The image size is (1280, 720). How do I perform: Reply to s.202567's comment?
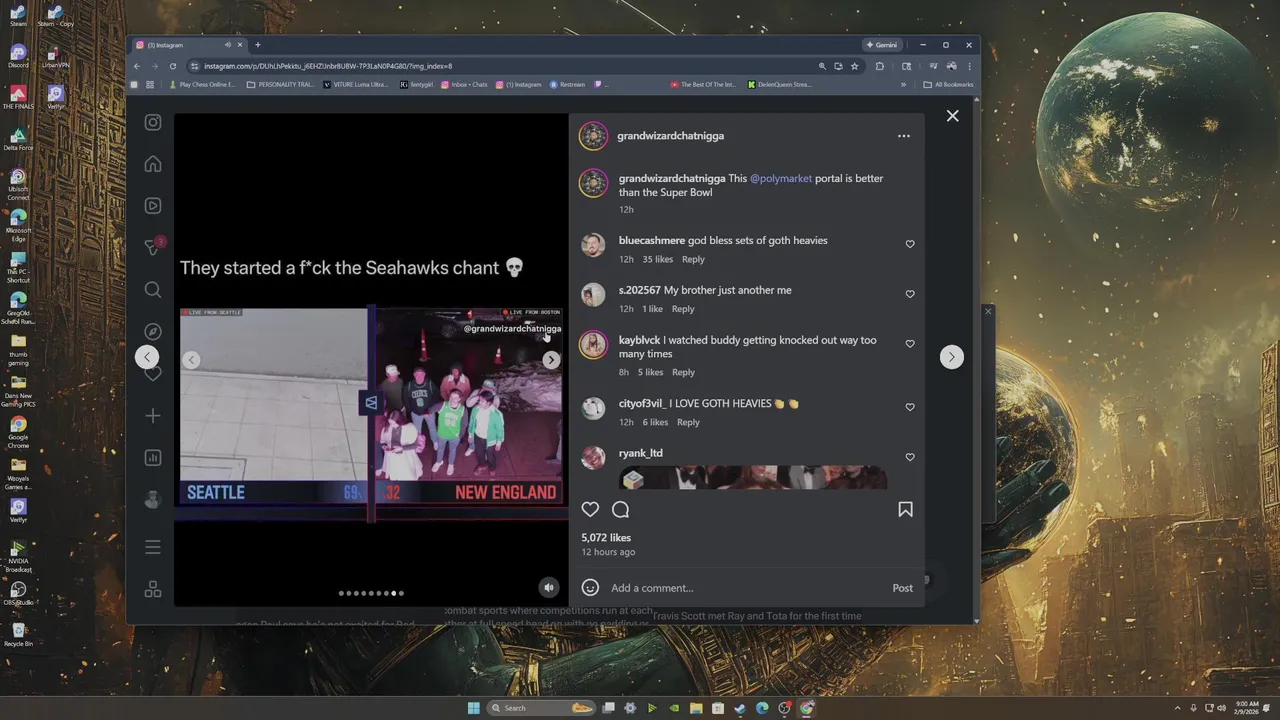pyautogui.click(x=683, y=309)
